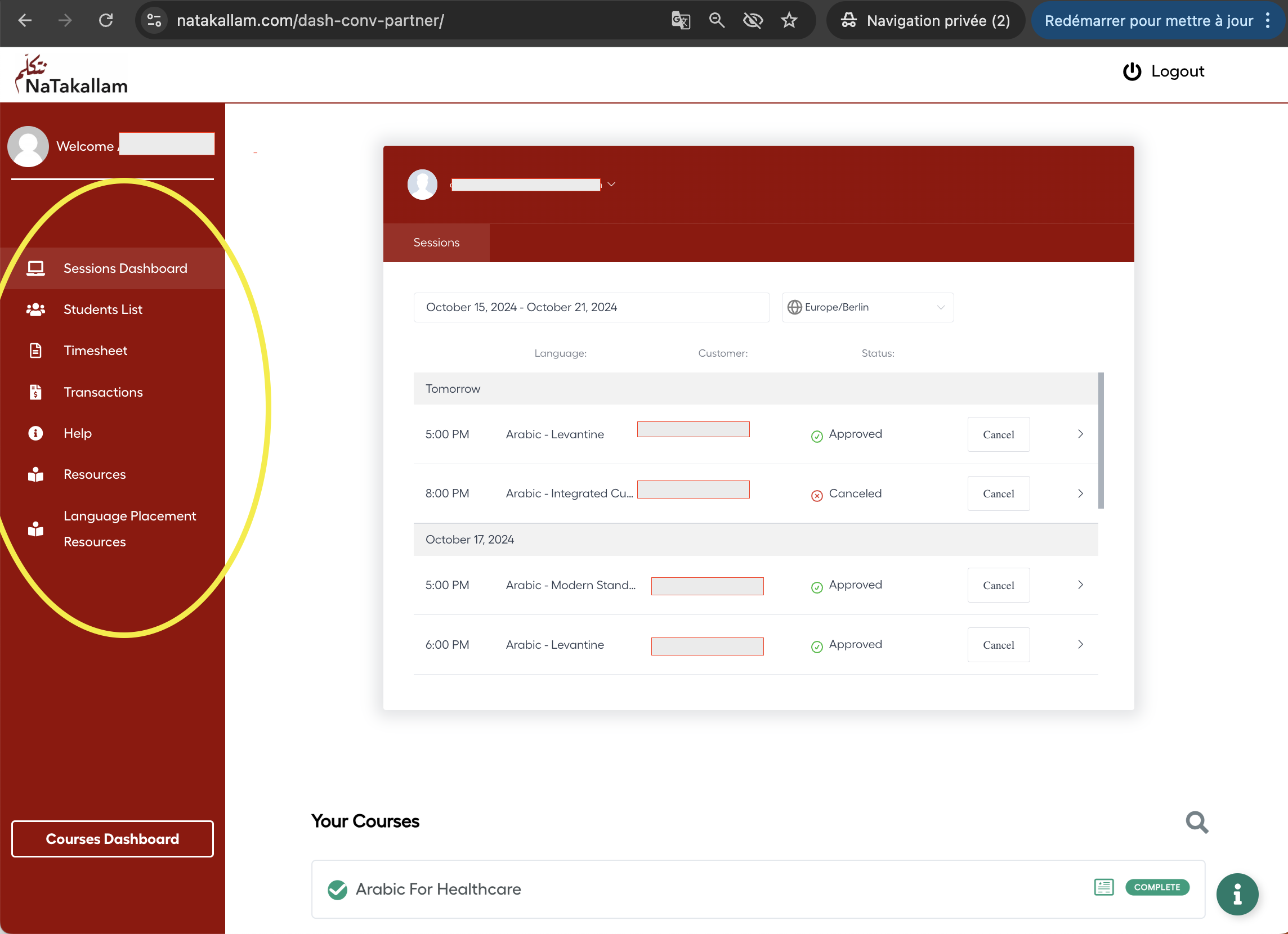
Task: Click the date range October 15-21 field
Action: point(591,307)
